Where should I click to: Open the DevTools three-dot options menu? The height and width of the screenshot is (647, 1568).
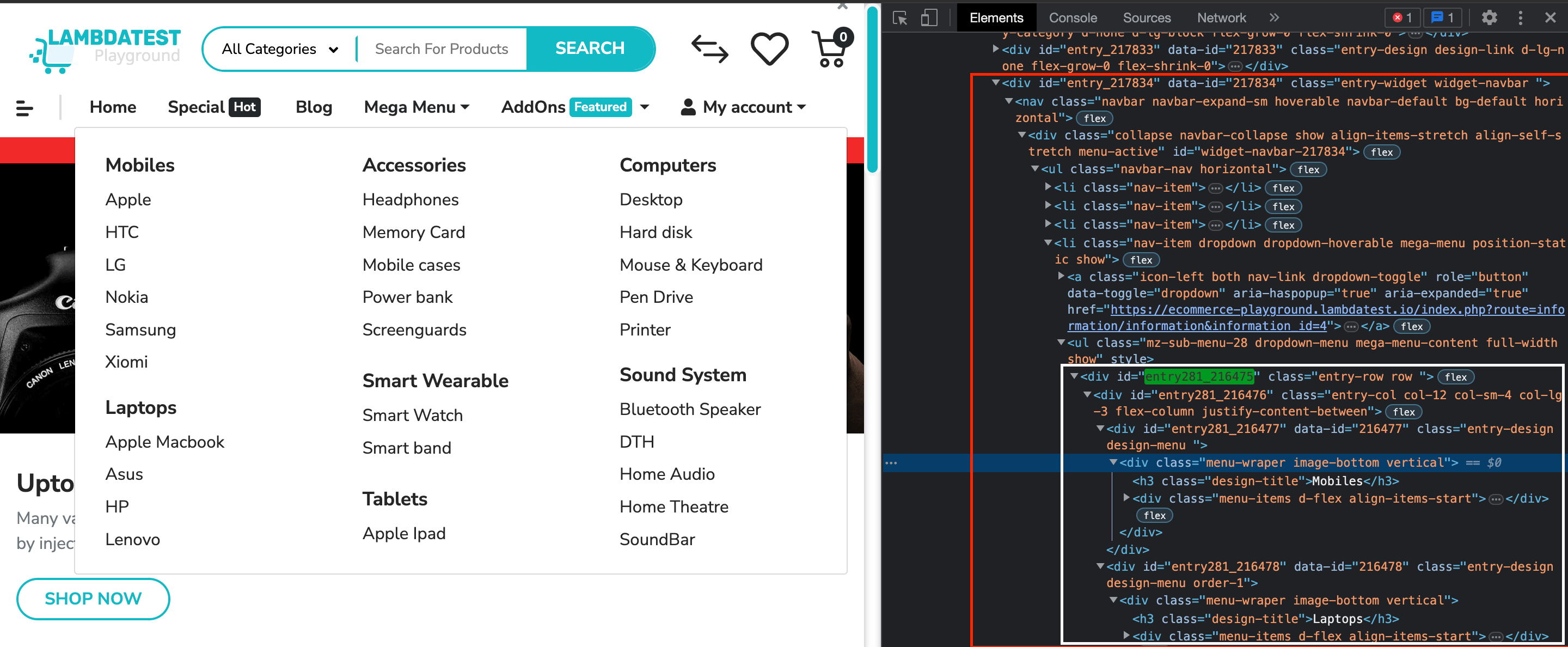click(1521, 17)
